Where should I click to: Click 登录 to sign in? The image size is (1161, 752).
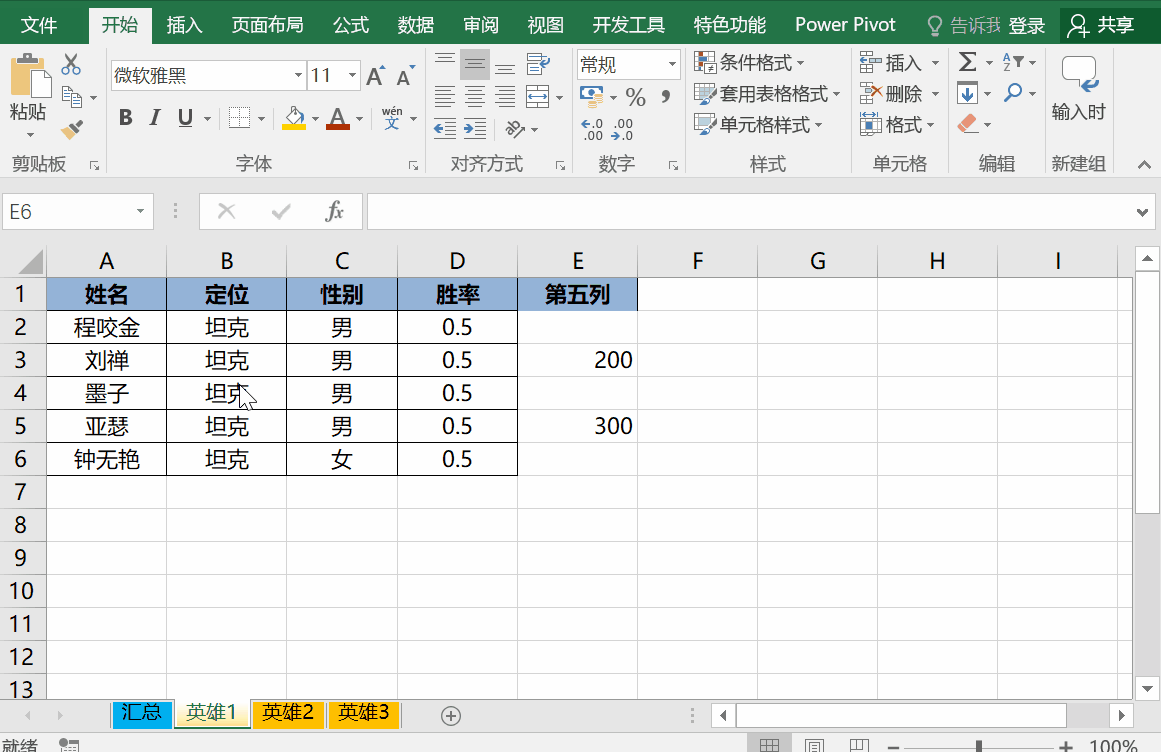[1027, 26]
